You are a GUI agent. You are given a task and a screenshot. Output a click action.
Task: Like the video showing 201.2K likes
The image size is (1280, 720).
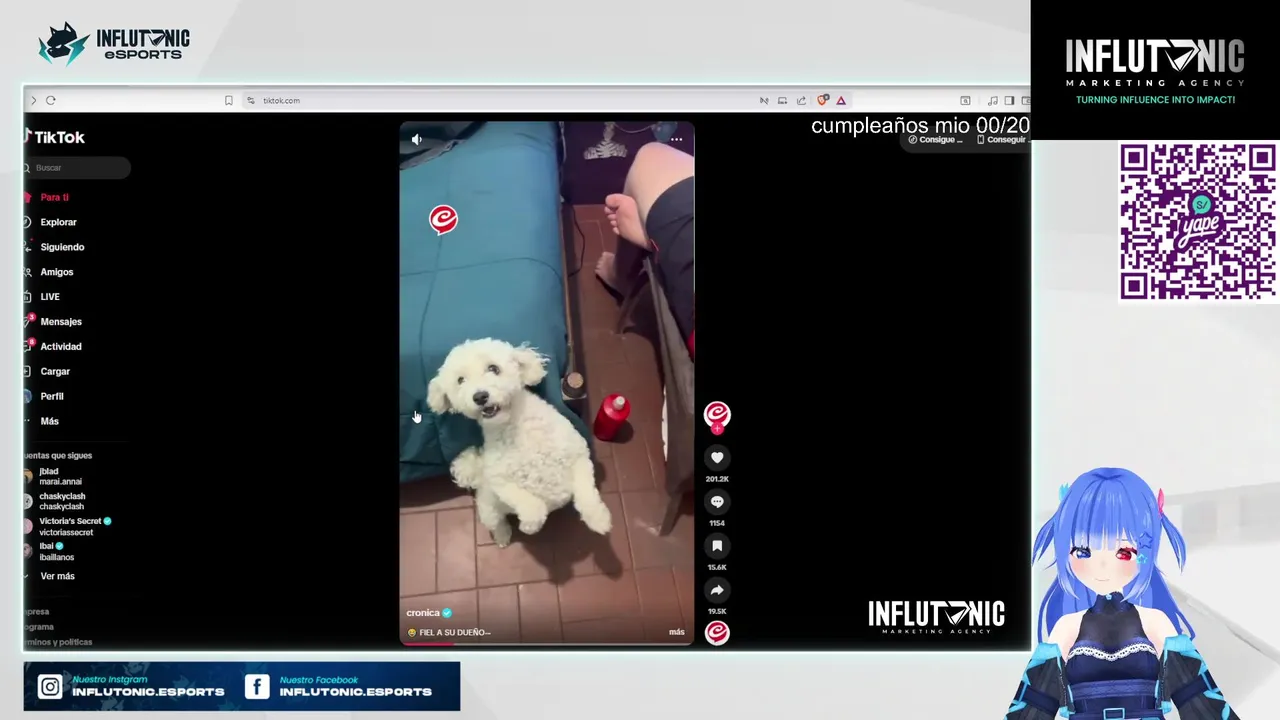coord(717,458)
